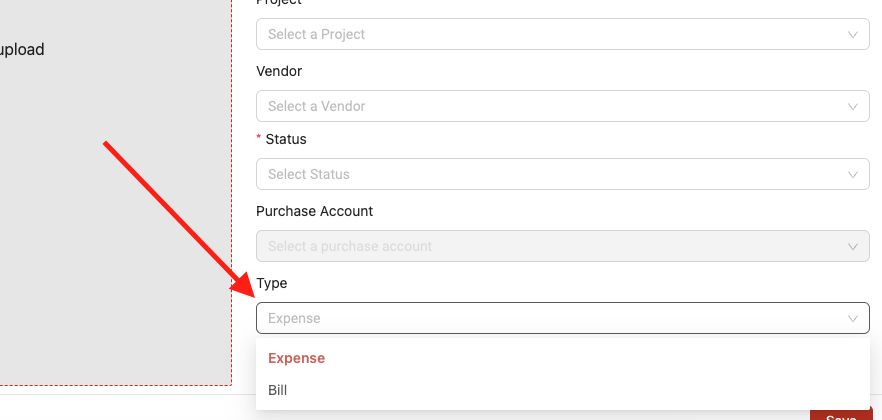Open the Select a Vendor dropdown
882x420 pixels.
click(x=562, y=106)
